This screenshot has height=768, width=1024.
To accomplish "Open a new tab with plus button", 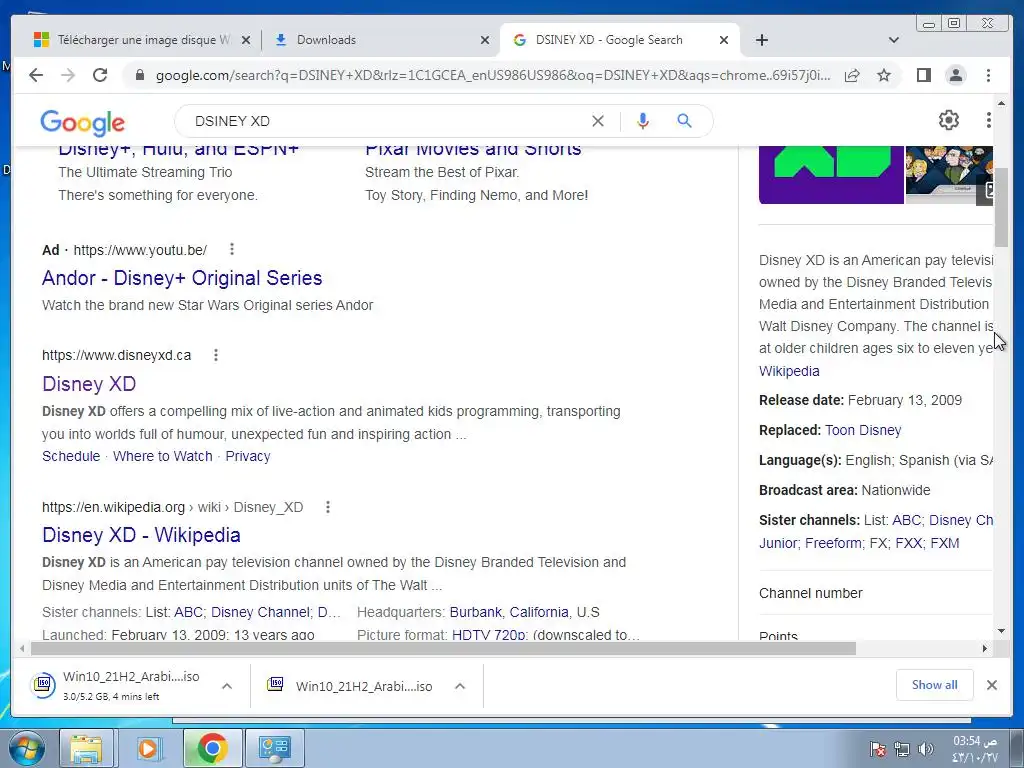I will pos(761,40).
